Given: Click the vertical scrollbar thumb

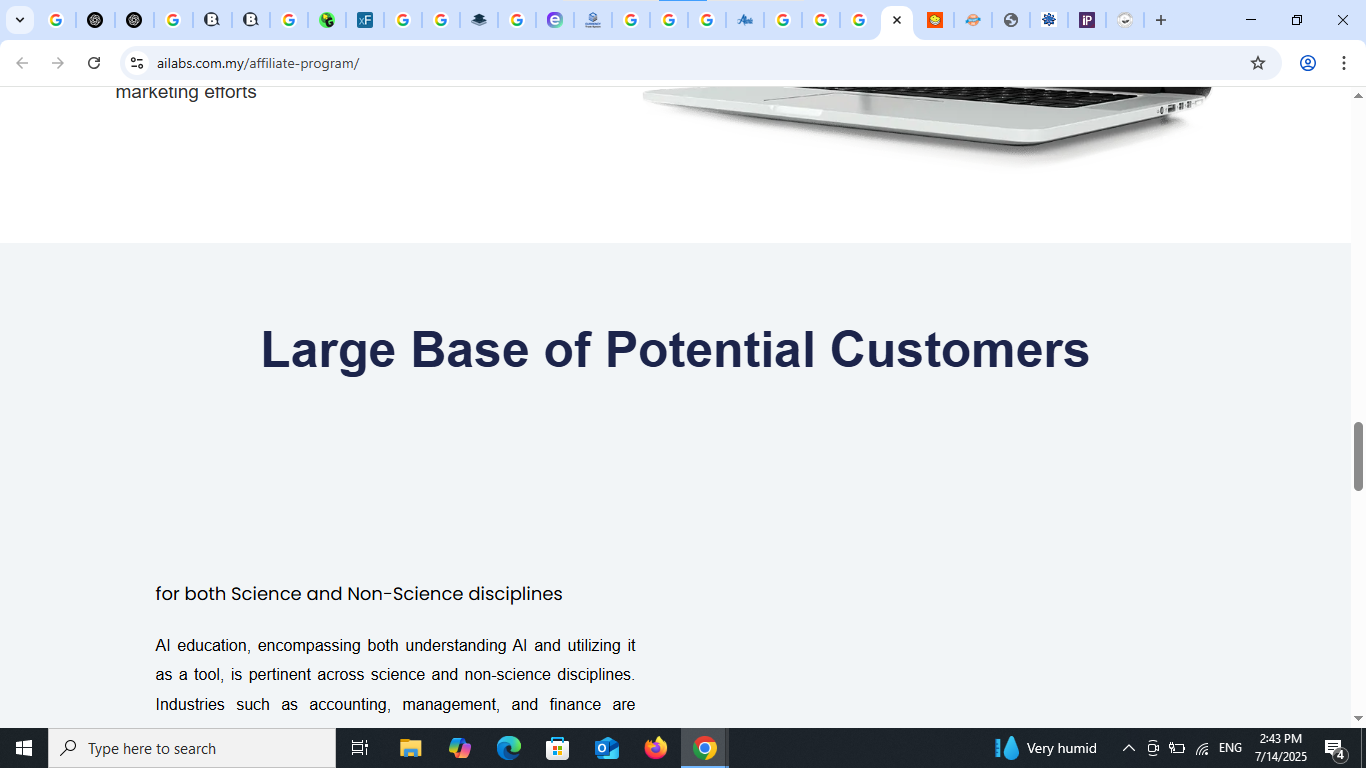Looking at the screenshot, I should tap(1358, 456).
